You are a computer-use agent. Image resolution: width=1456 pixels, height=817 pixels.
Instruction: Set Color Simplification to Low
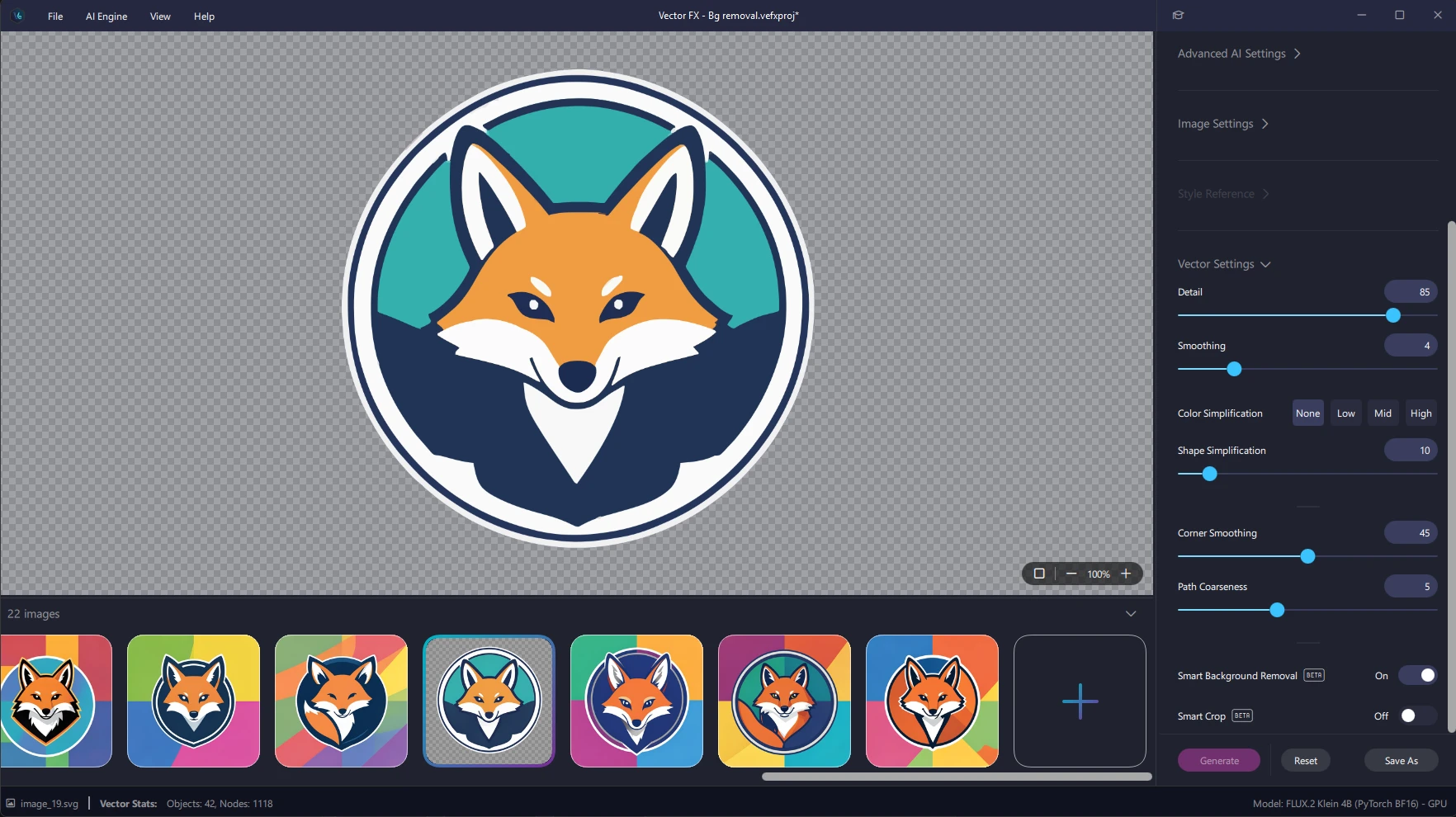(1345, 413)
